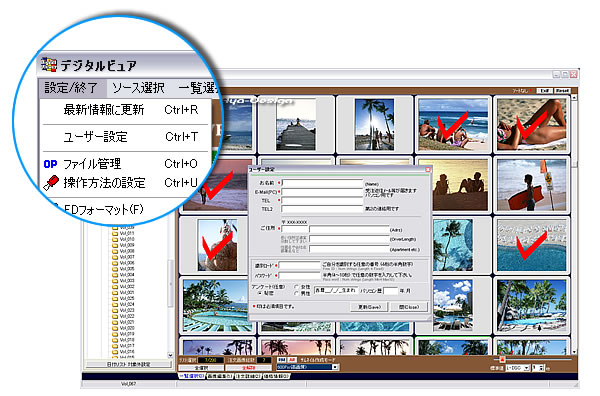Click the 閉(Close) button in dialog

(409, 307)
